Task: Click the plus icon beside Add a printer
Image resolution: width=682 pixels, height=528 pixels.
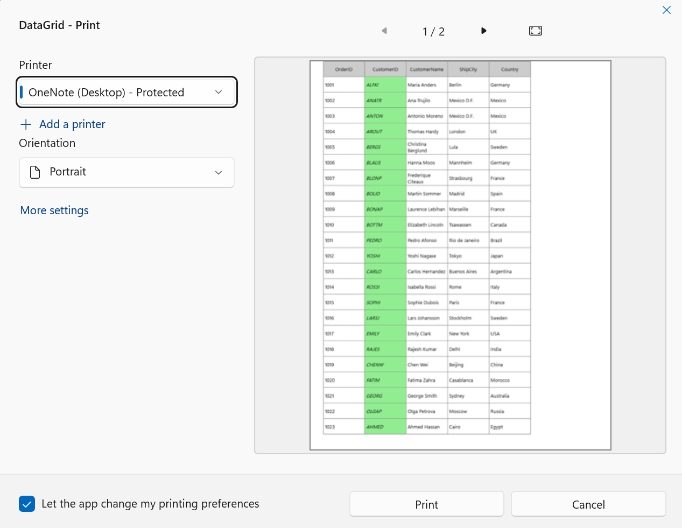Action: [x=26, y=125]
